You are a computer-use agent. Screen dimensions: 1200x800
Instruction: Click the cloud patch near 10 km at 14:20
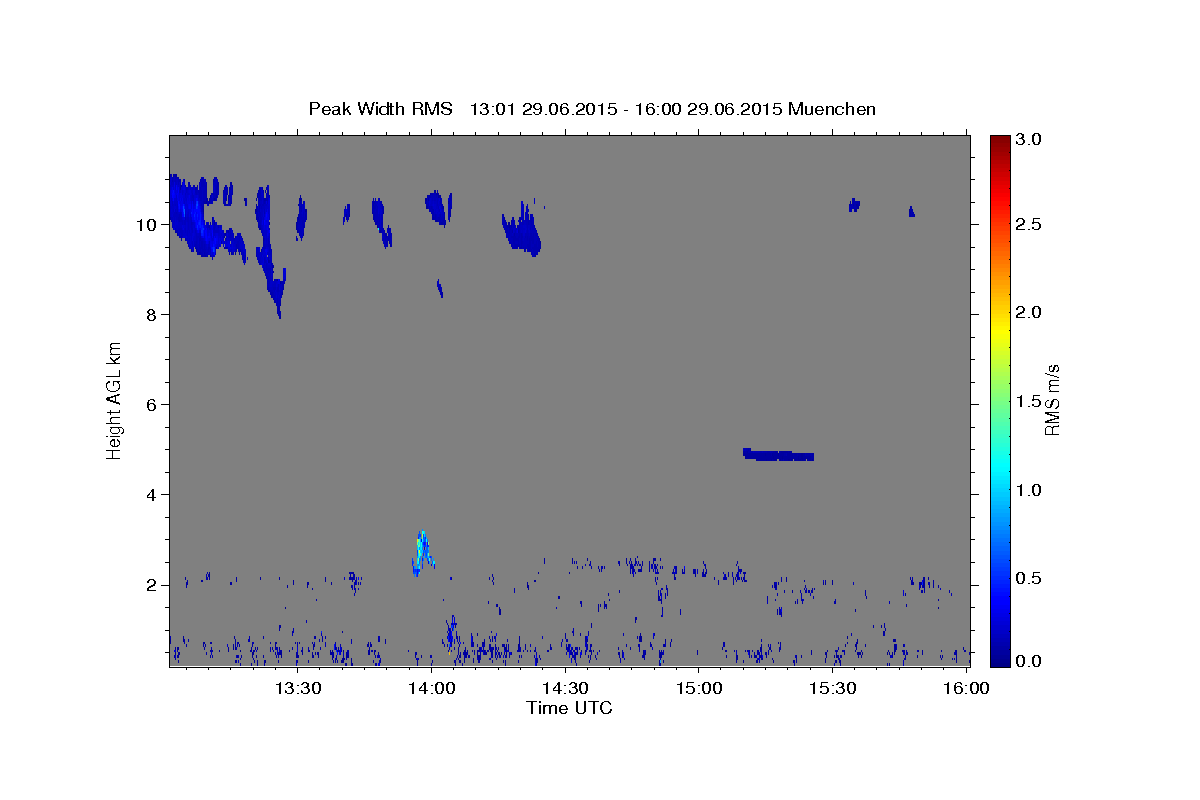pyautogui.click(x=521, y=230)
